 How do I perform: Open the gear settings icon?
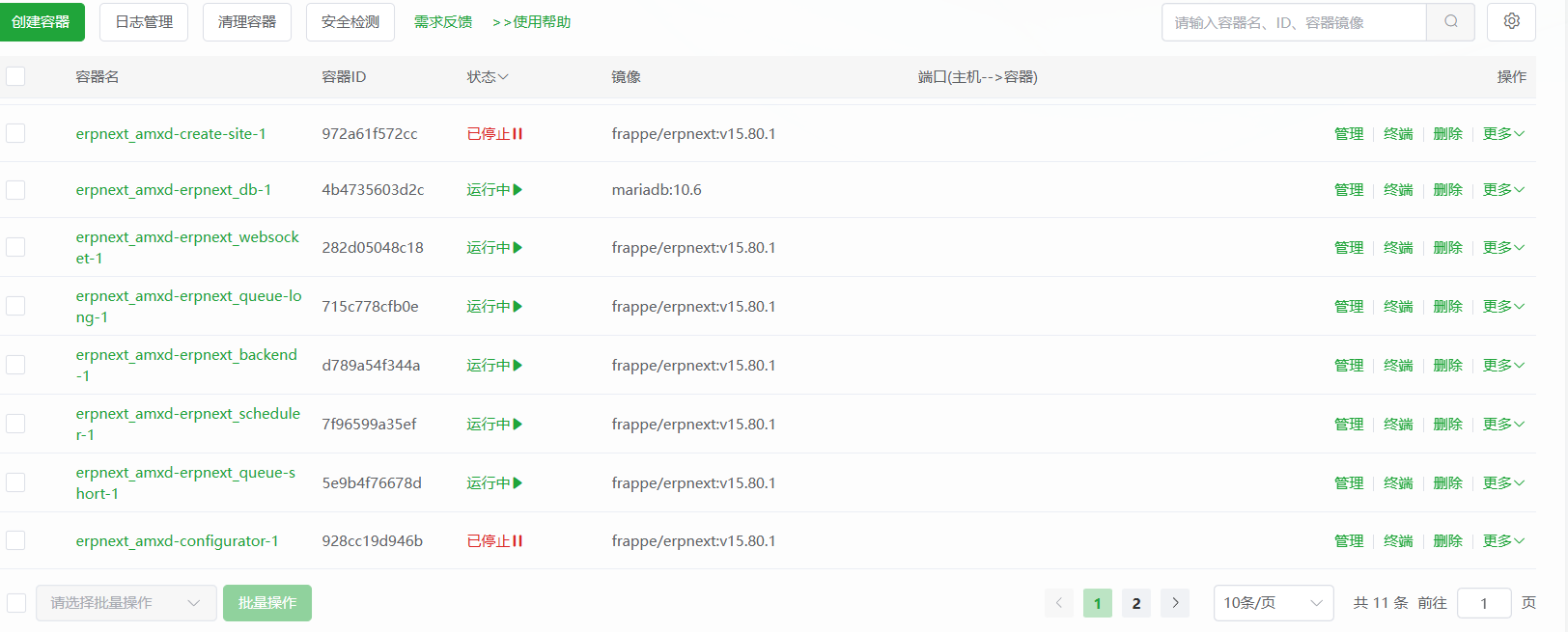pos(1511,22)
